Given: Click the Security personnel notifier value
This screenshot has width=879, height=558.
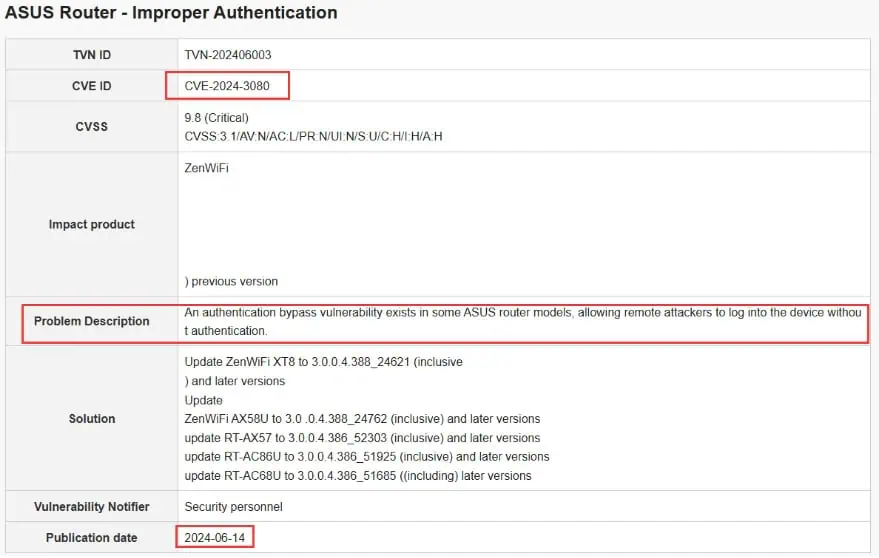Looking at the screenshot, I should pyautogui.click(x=233, y=507).
